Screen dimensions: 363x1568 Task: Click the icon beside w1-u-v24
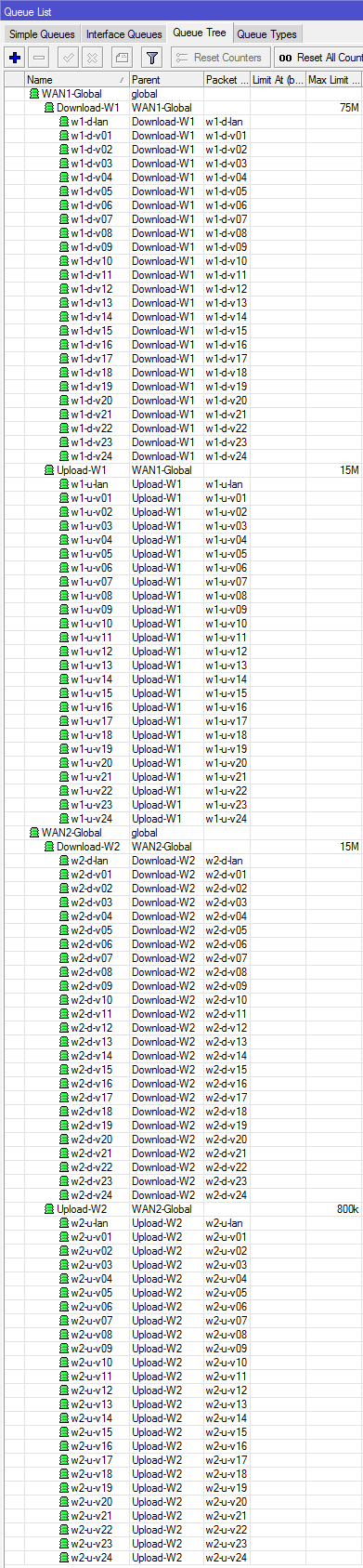click(64, 819)
